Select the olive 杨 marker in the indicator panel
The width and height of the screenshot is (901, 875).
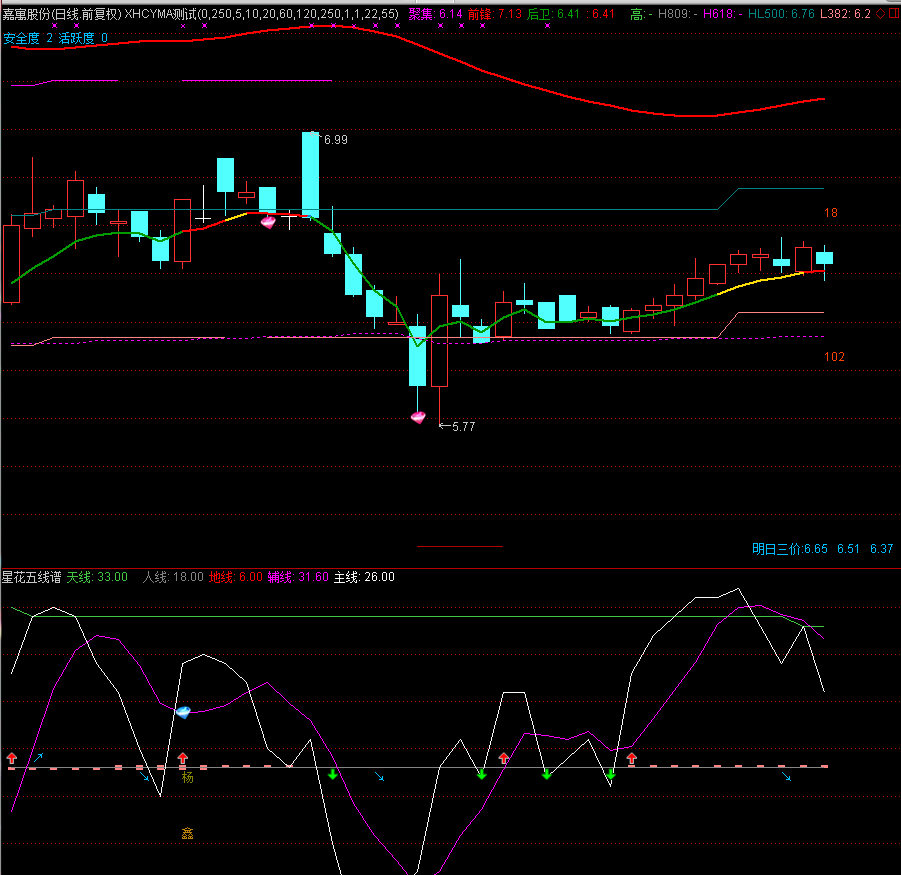tap(187, 777)
